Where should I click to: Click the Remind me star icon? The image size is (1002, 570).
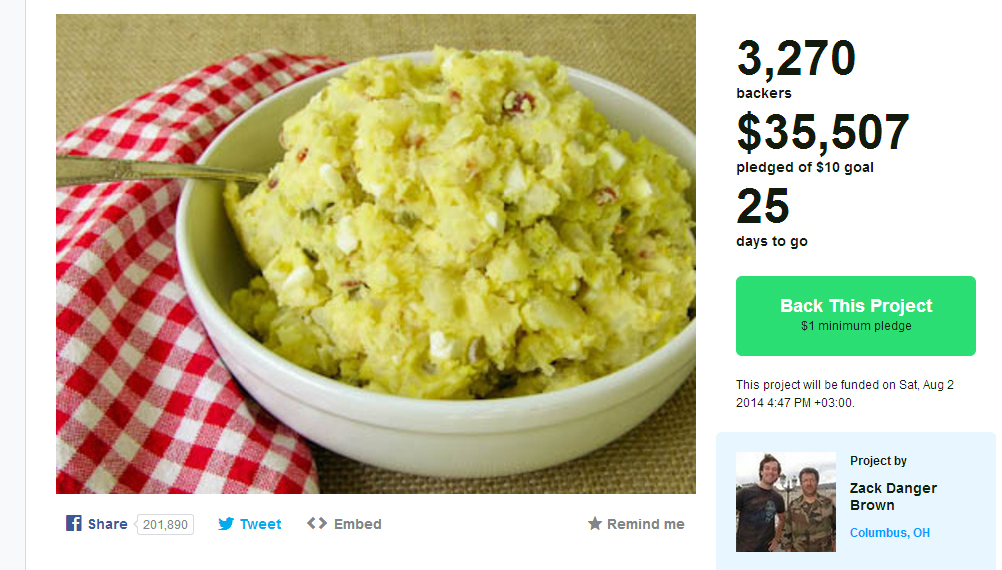(x=595, y=524)
